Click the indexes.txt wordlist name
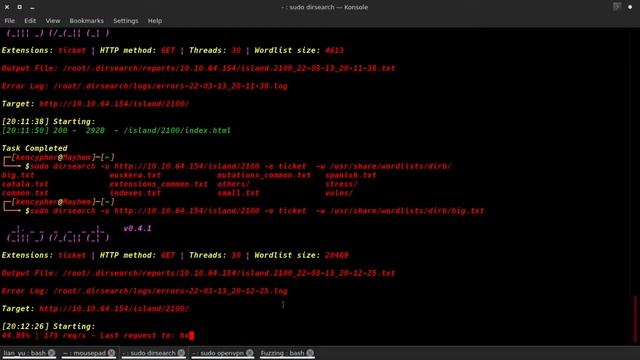This screenshot has width=640, height=360. pos(135,193)
